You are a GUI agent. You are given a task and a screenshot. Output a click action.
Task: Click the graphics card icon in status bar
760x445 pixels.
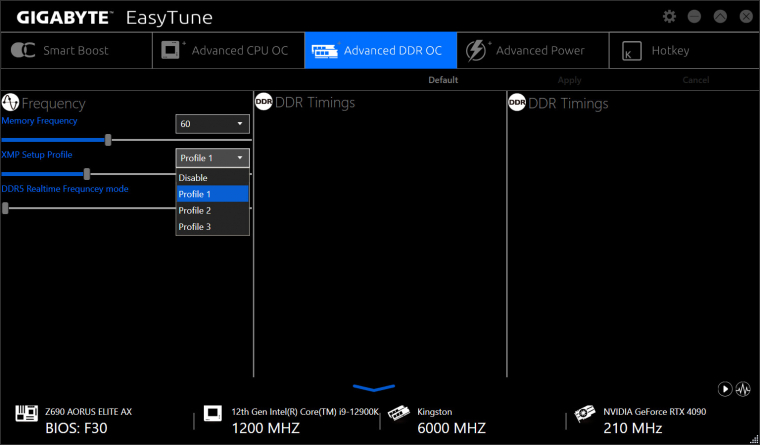(585, 413)
